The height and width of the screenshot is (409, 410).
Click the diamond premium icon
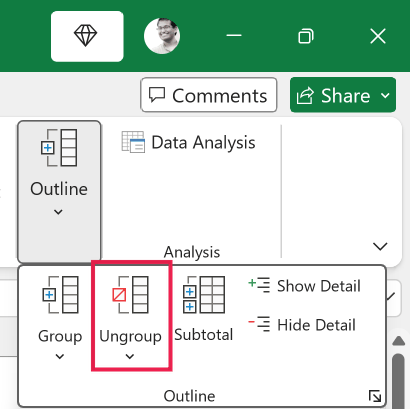(x=87, y=36)
